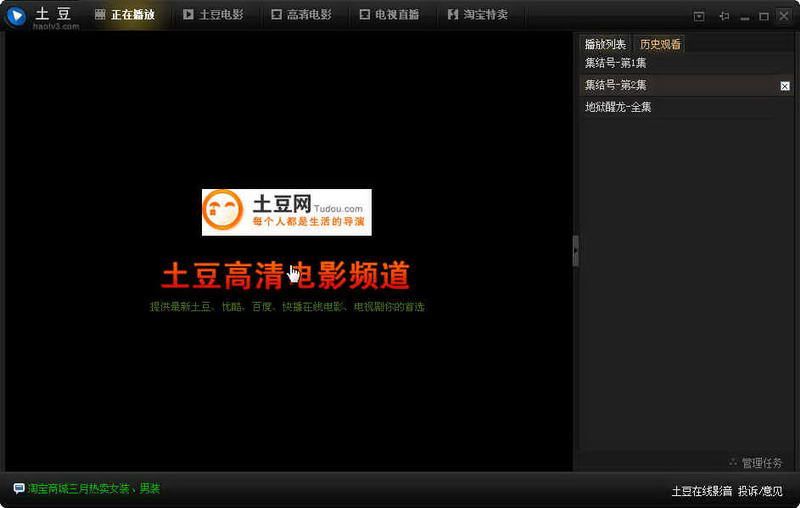800x508 pixels.
Task: Click the Tudou blue logo icon
Action: click(x=16, y=16)
